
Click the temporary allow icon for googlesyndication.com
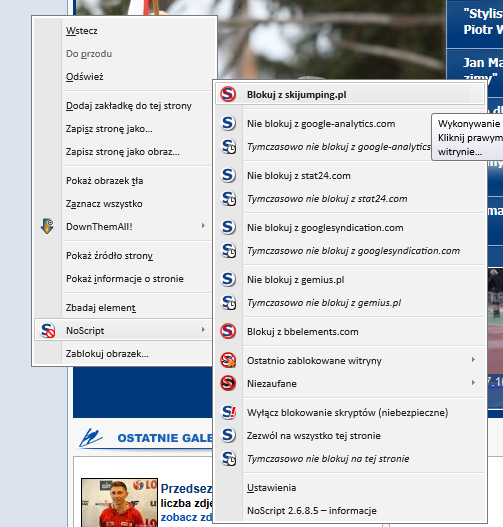point(228,250)
